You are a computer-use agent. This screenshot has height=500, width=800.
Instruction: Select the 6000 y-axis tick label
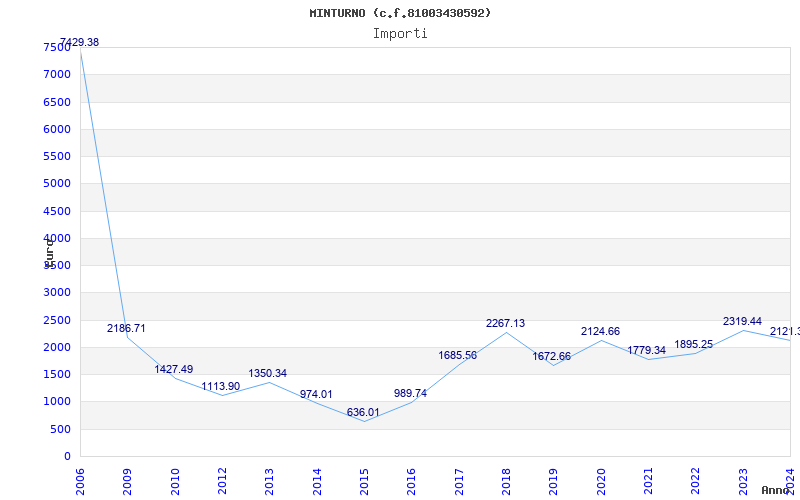tap(57, 129)
